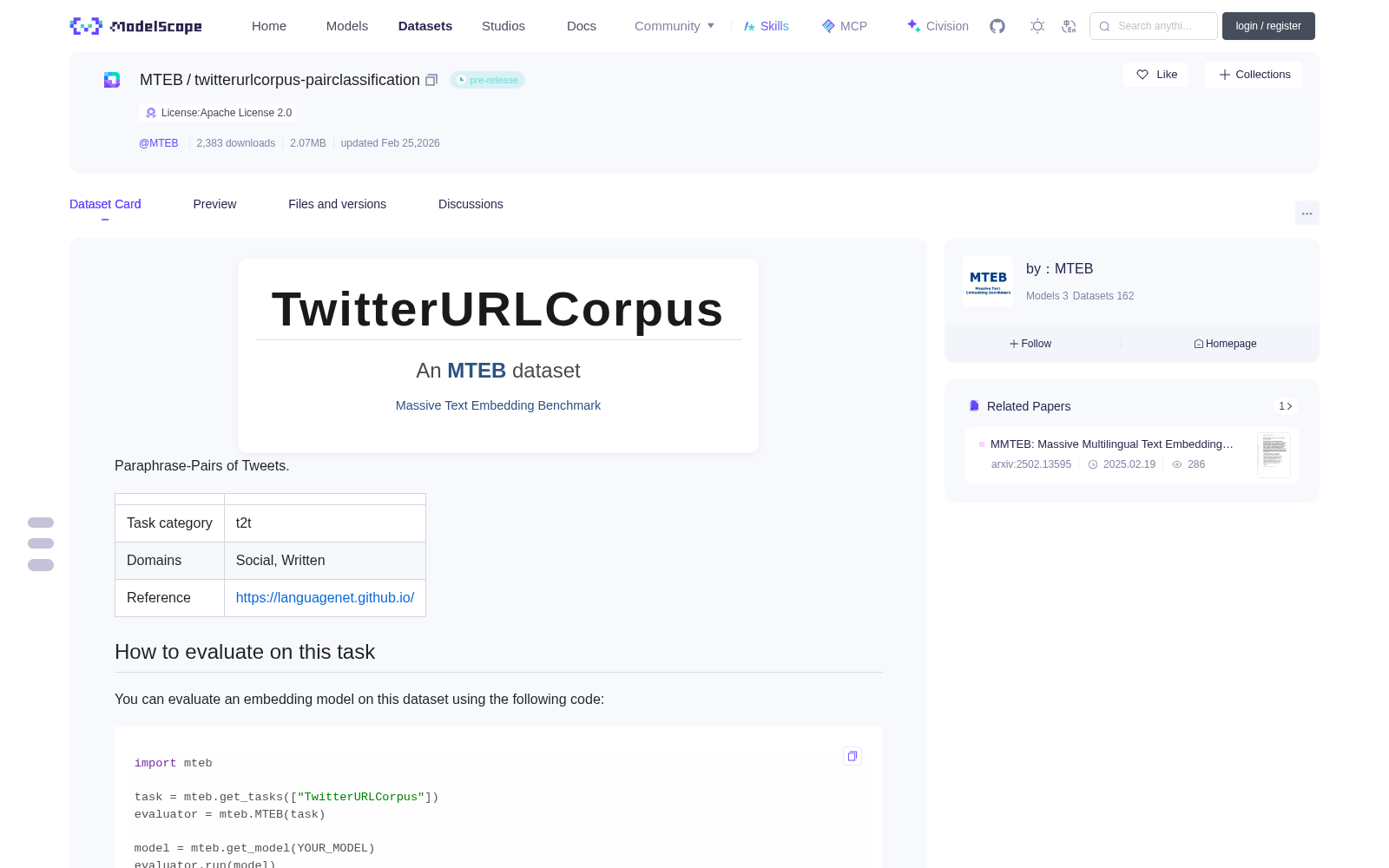
Task: Switch to Files and versions tab
Action: (x=337, y=204)
